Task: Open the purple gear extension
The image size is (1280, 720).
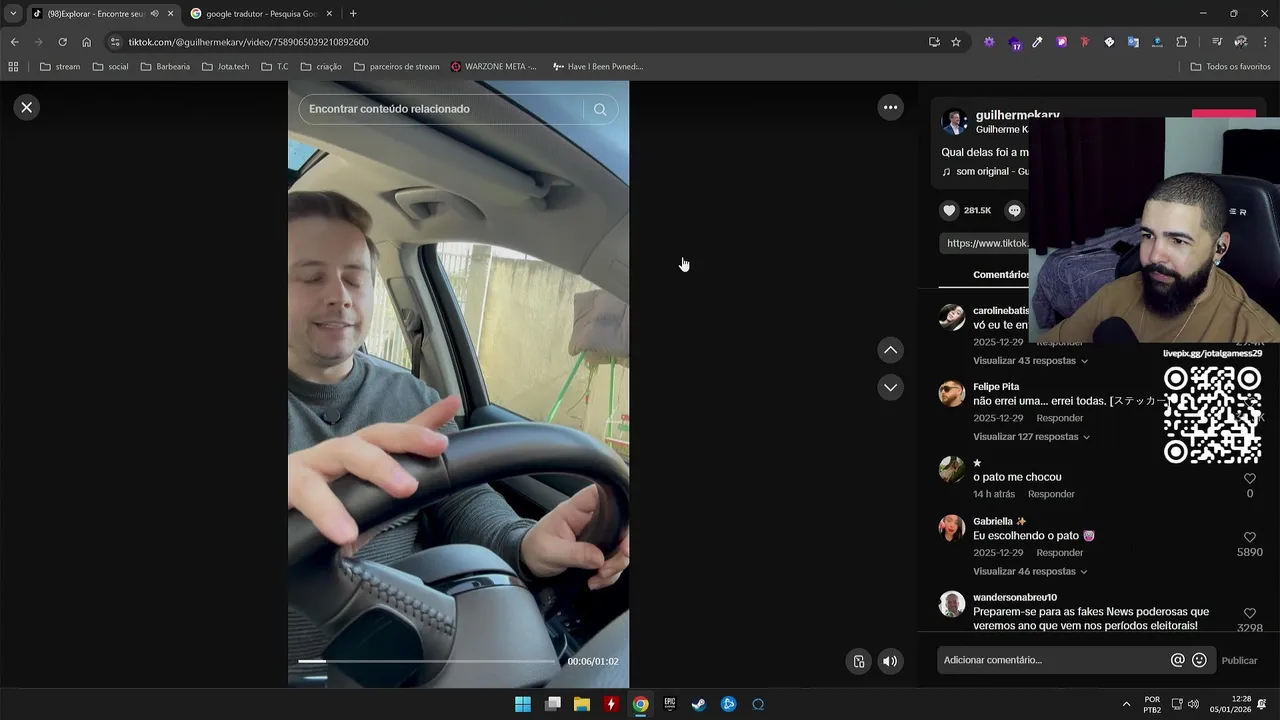Action: pos(989,42)
